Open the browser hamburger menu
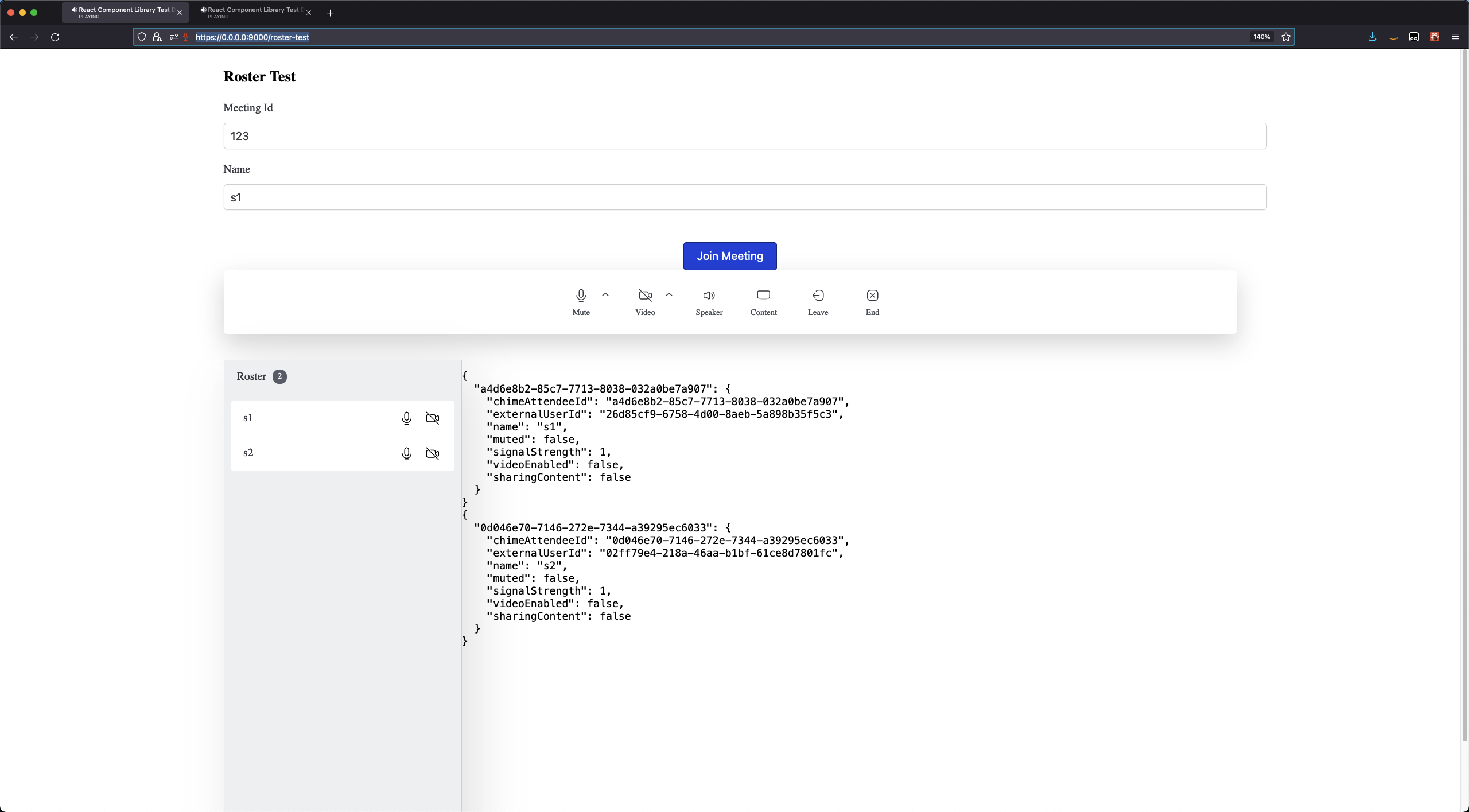Viewport: 1469px width, 812px height. 1455,37
